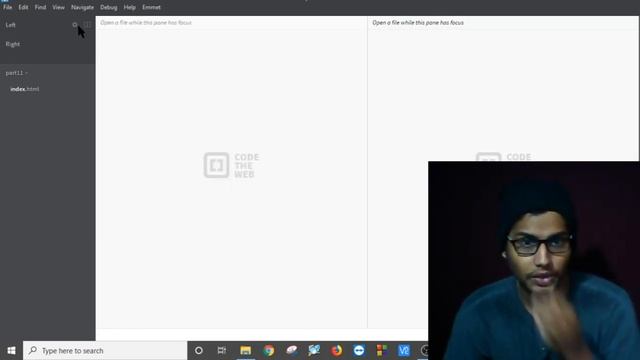
Task: Open the light blue taskbar app icon
Action: (314, 350)
